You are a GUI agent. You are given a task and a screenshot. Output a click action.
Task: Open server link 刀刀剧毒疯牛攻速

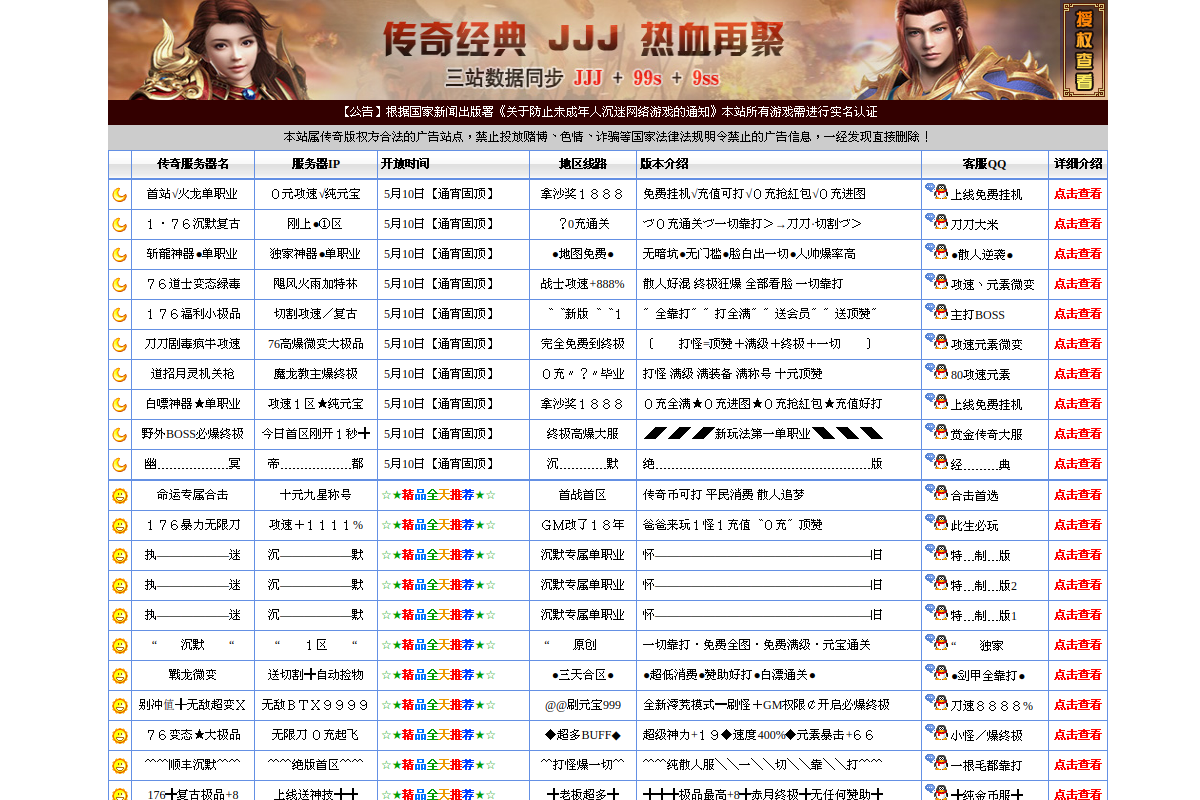click(x=192, y=344)
